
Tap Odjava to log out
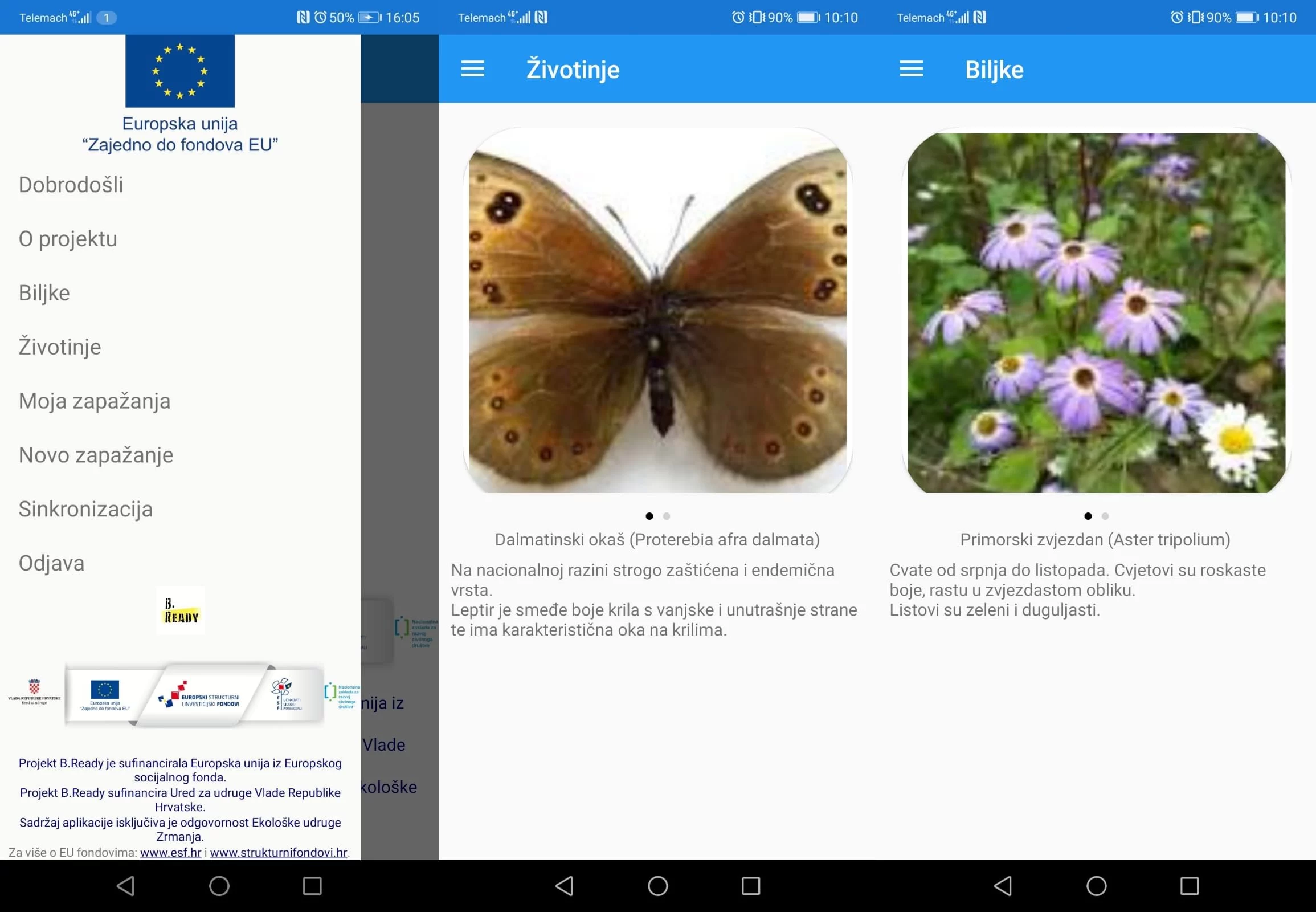(51, 563)
